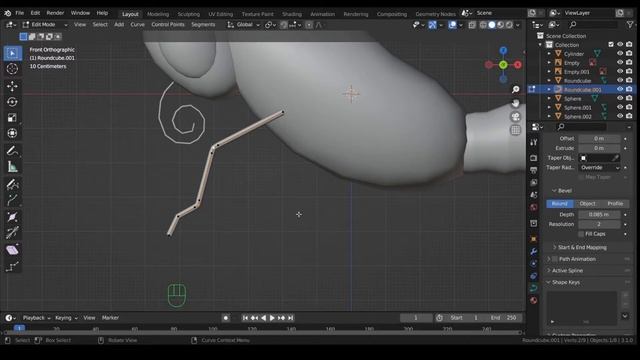The height and width of the screenshot is (360, 640).
Task: Open the Render properties tab
Action: point(533,158)
